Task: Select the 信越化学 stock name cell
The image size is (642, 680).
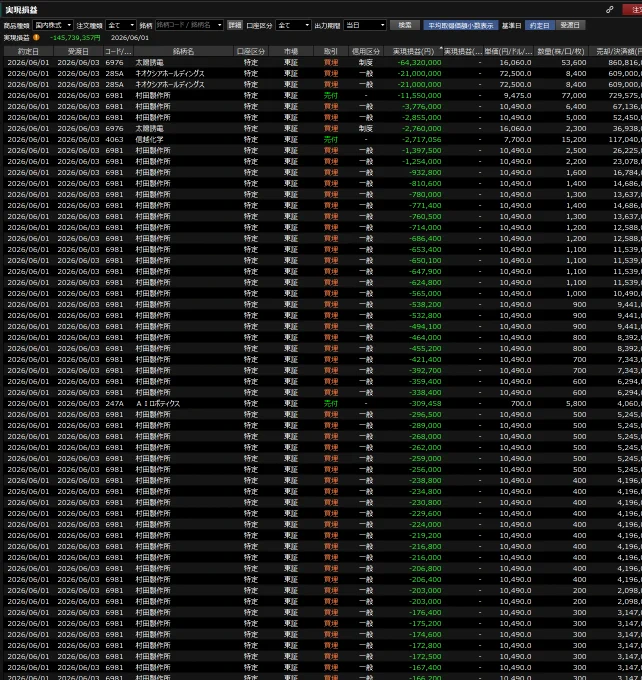Action: [149, 140]
